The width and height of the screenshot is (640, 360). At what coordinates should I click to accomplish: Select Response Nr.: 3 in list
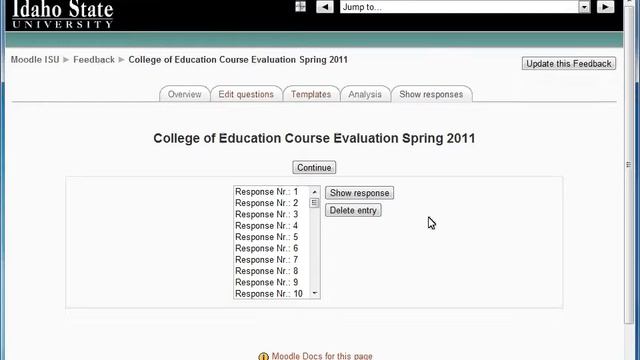(x=271, y=215)
